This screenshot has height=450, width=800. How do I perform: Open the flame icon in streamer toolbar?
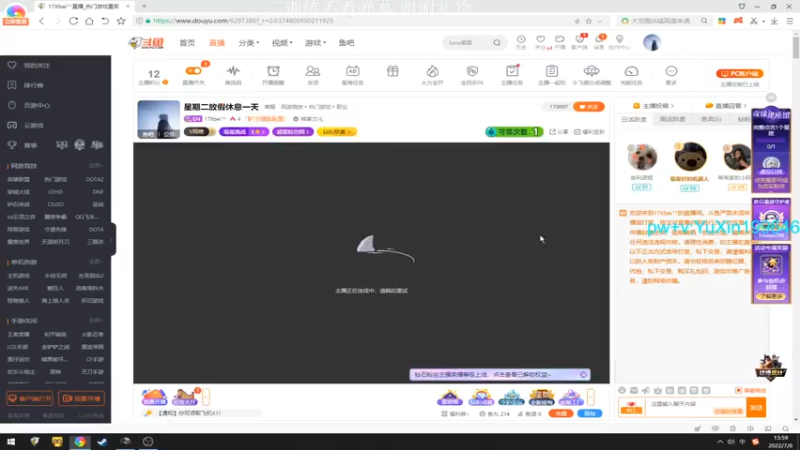(432, 71)
